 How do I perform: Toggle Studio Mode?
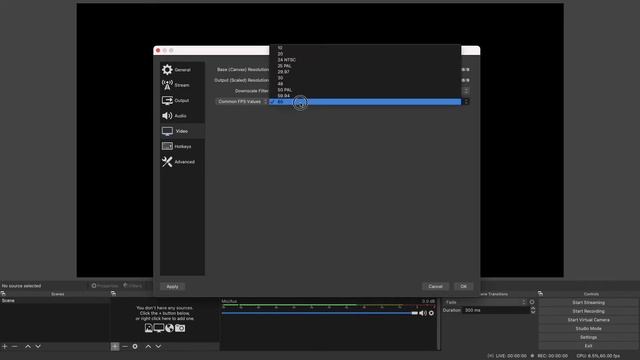coord(588,329)
